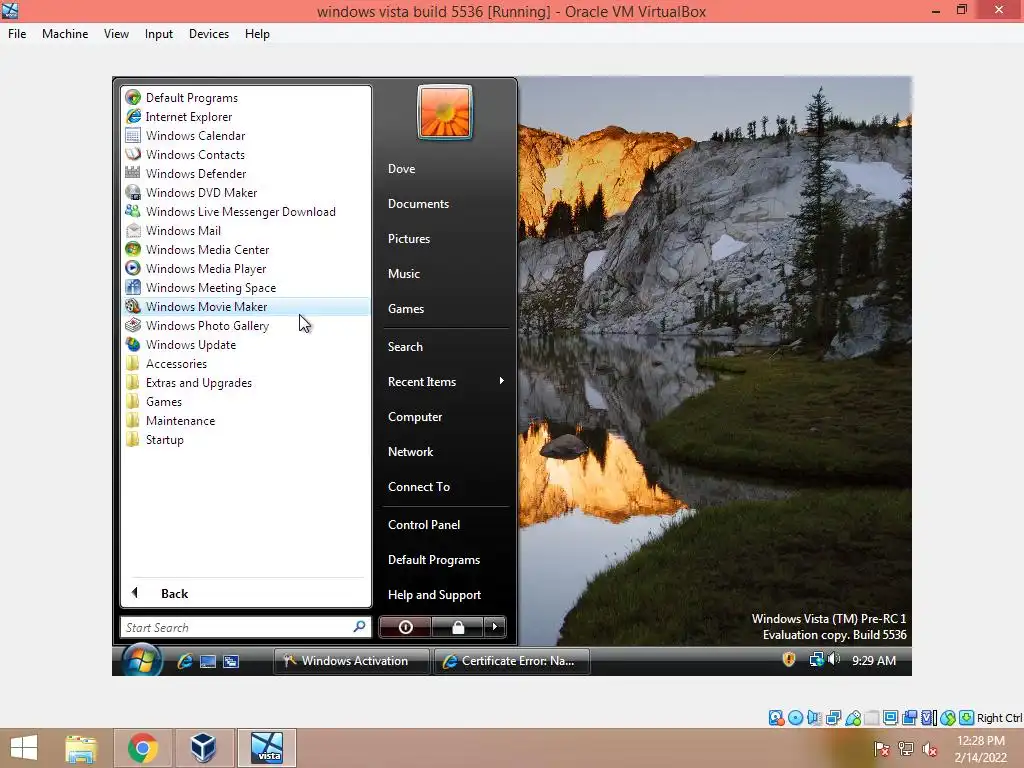Open Default Programs in right pane
This screenshot has height=768, width=1024.
pyautogui.click(x=445, y=560)
